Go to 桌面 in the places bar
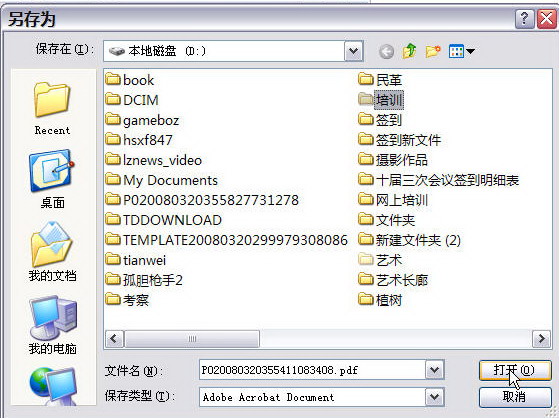 (x=52, y=179)
